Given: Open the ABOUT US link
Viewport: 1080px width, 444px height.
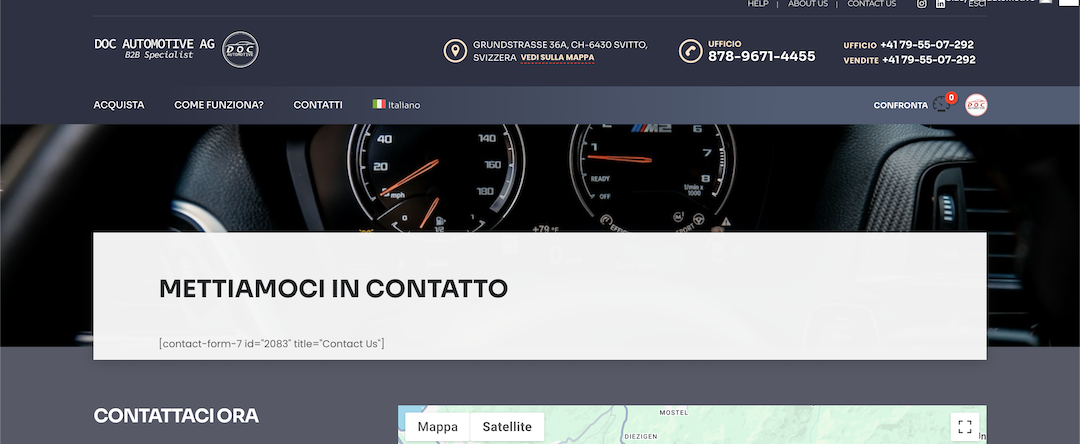Looking at the screenshot, I should pos(808,4).
